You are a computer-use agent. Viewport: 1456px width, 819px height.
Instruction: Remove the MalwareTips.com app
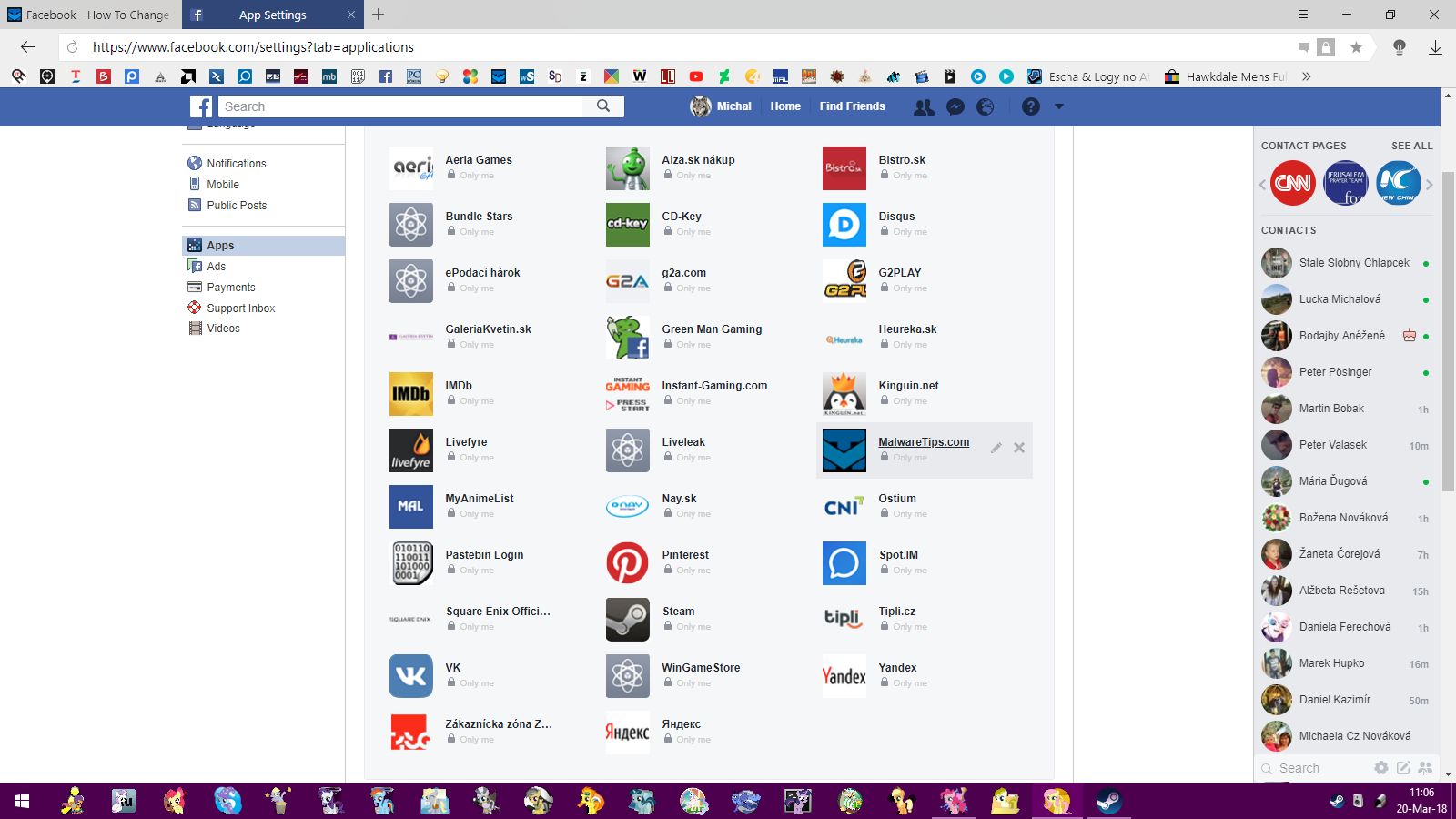coord(1019,448)
